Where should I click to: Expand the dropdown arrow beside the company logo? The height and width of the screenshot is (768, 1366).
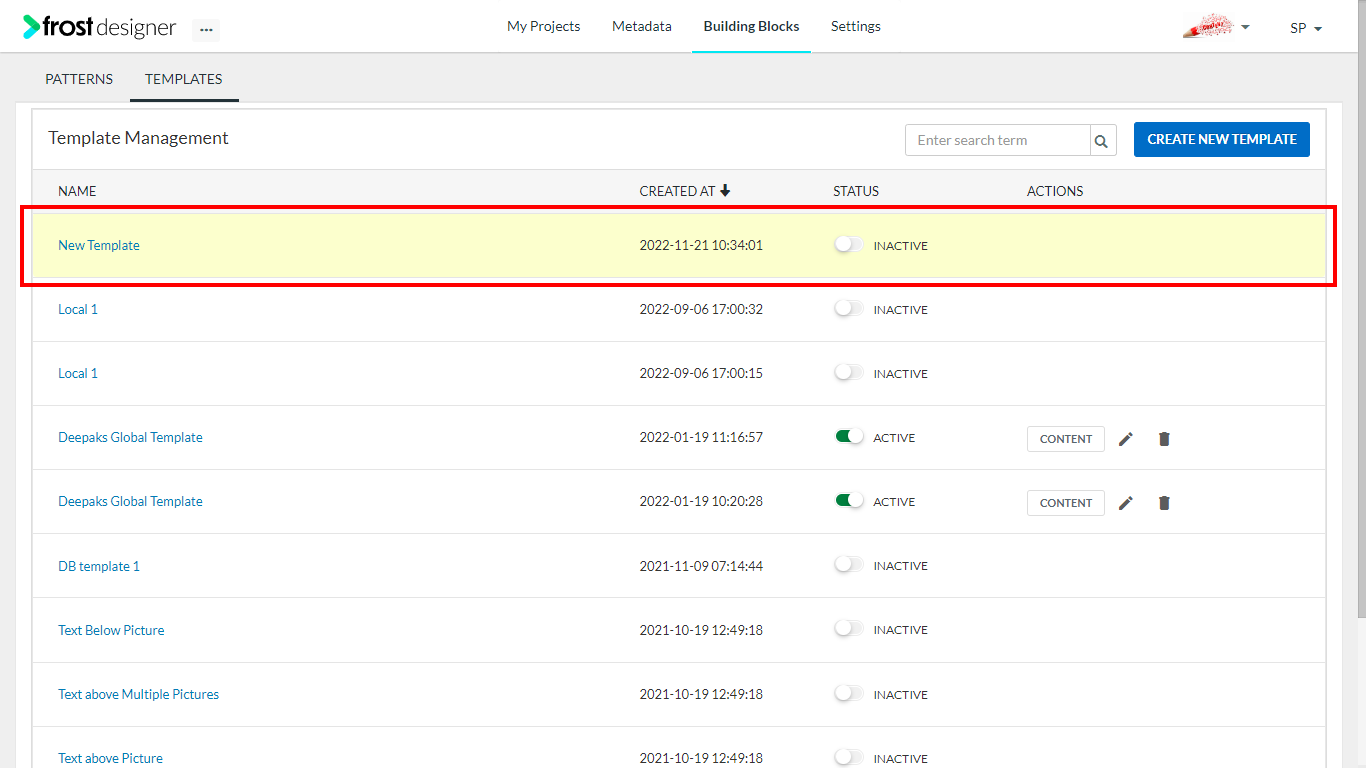(1245, 27)
